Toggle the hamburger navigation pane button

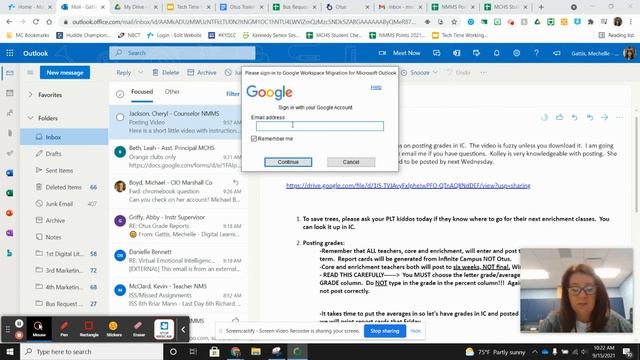pyautogui.click(x=30, y=73)
